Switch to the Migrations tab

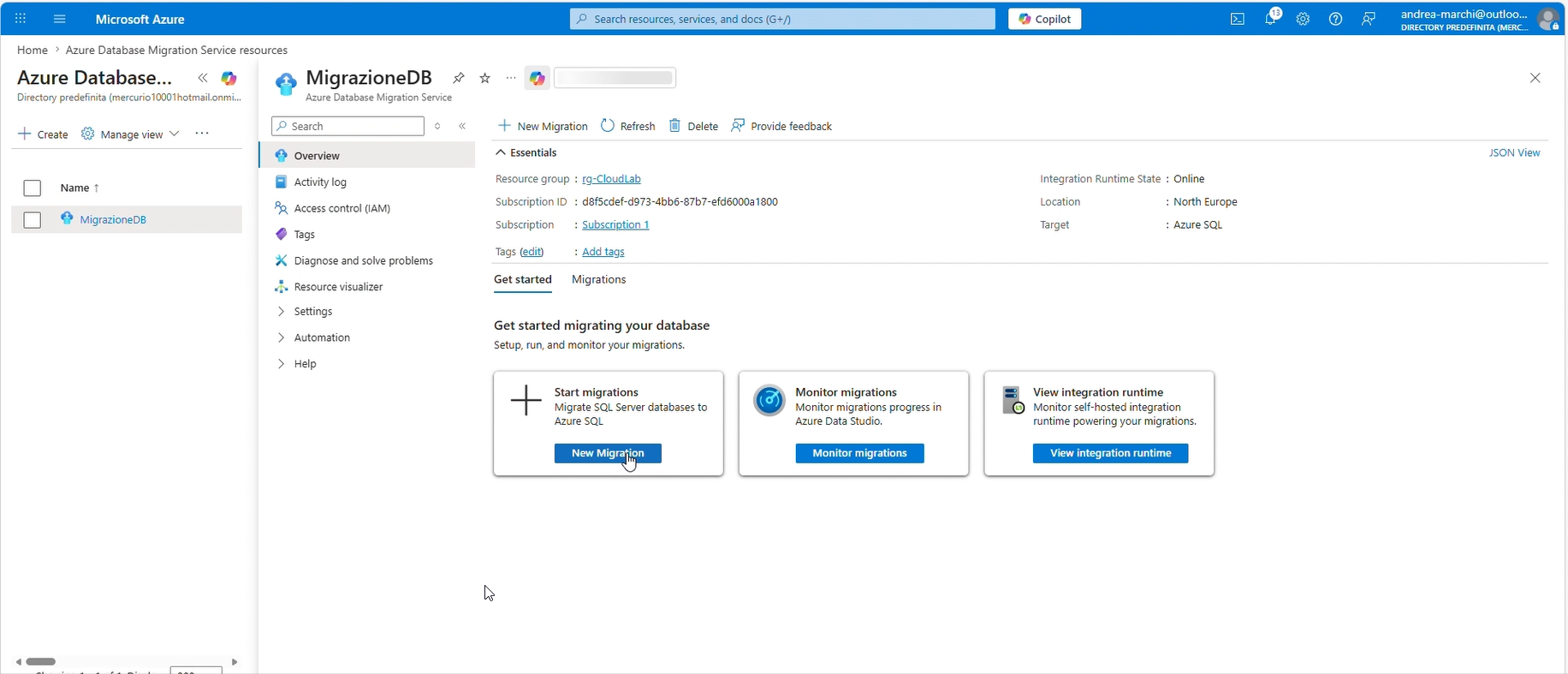coord(598,280)
